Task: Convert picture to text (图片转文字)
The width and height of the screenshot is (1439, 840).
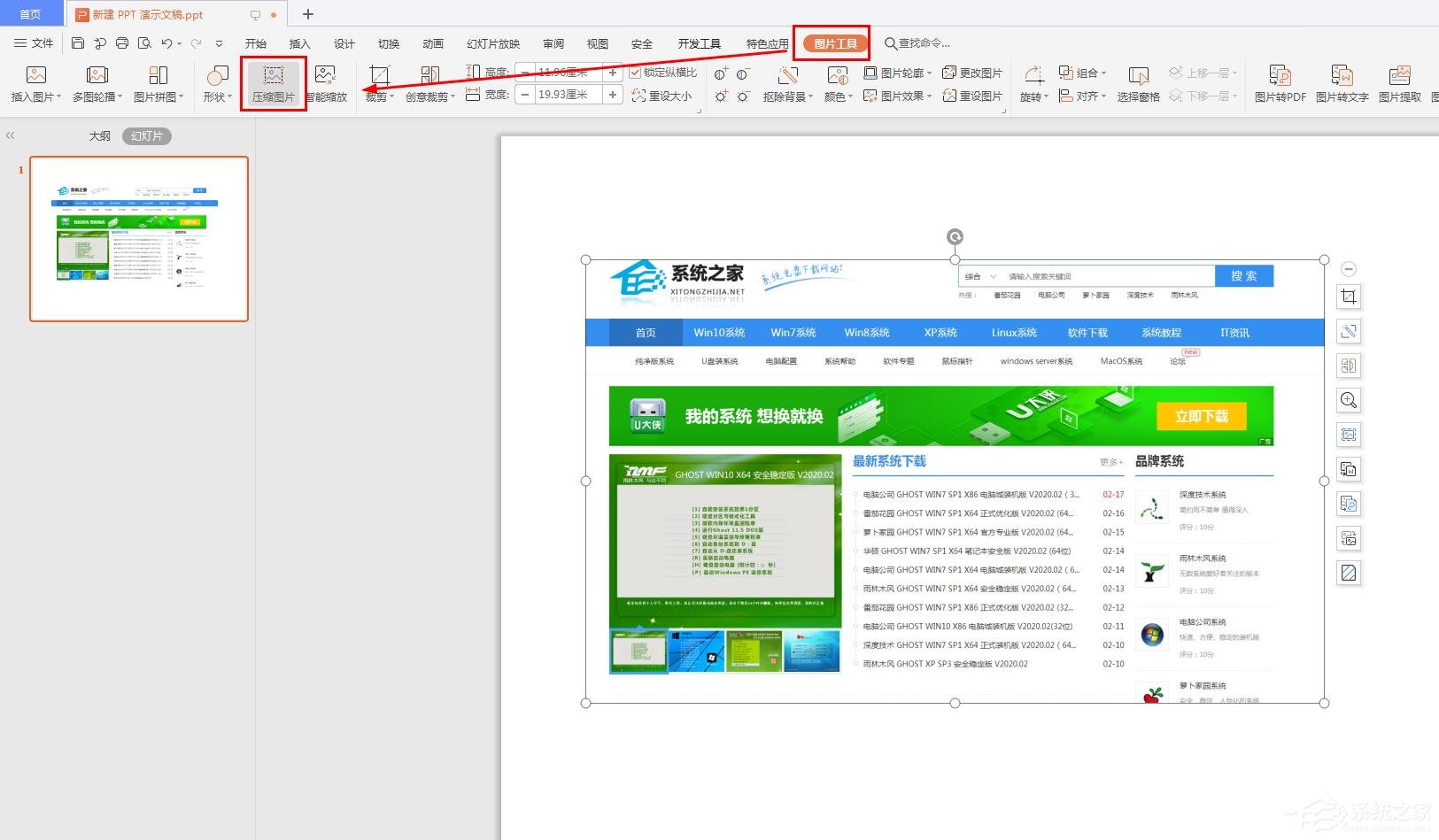Action: pos(1342,84)
